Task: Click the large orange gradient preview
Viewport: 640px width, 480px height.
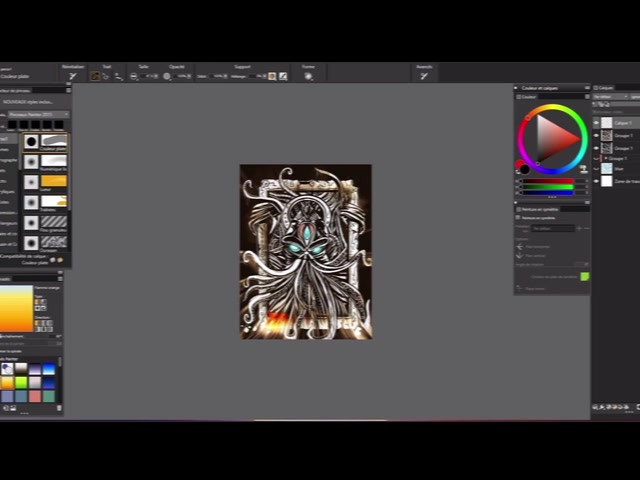Action: point(16,309)
